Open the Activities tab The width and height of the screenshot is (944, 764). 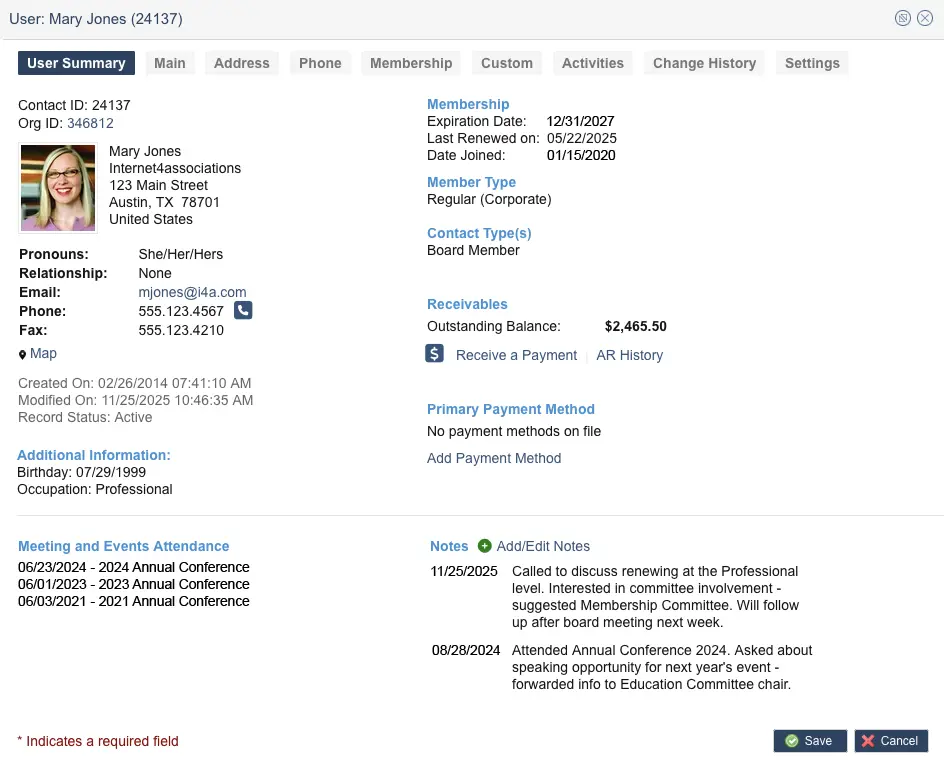point(593,63)
